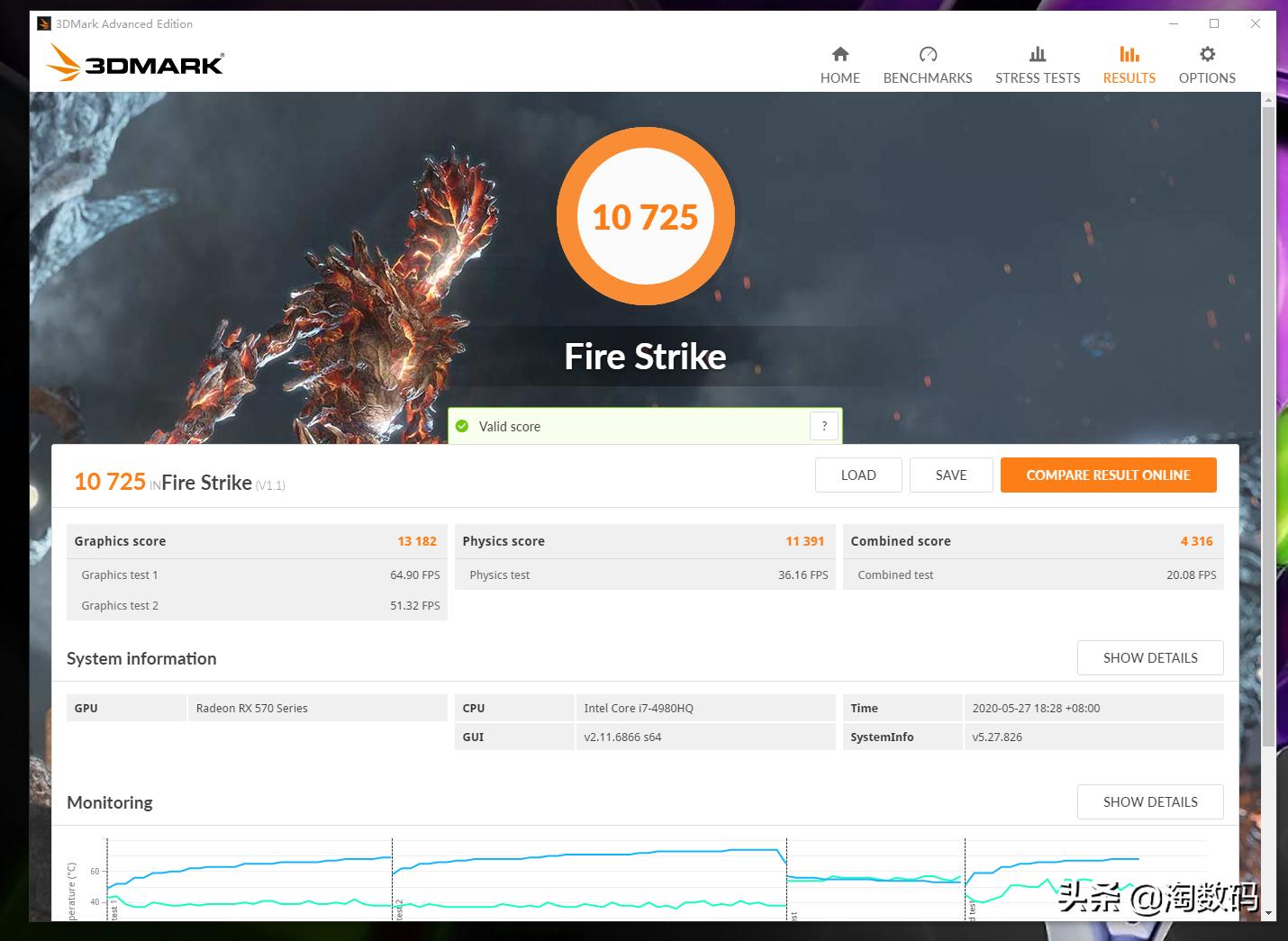
Task: Click the question mark beside Valid score
Action: (823, 425)
